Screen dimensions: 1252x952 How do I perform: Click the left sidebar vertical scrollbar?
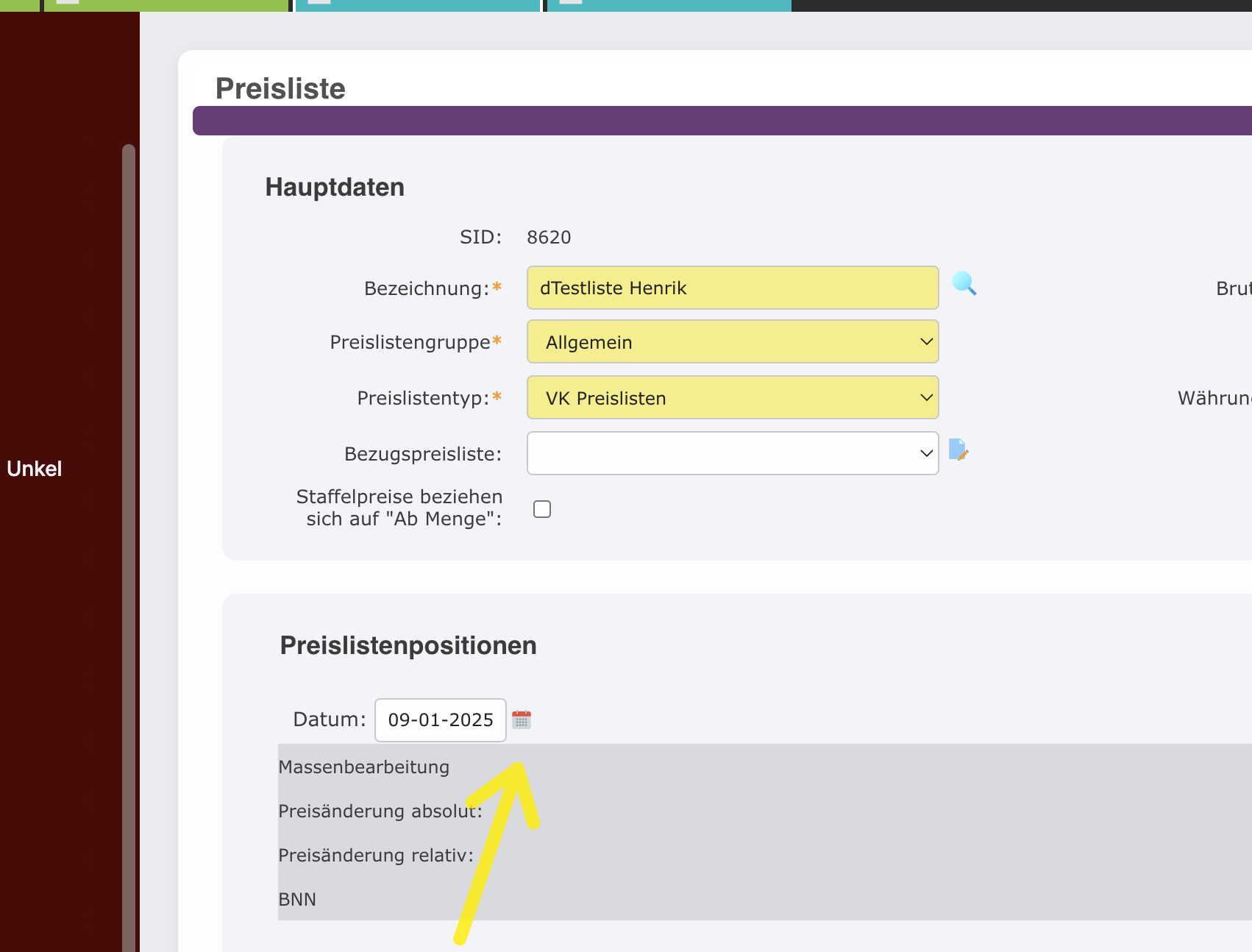(x=129, y=515)
